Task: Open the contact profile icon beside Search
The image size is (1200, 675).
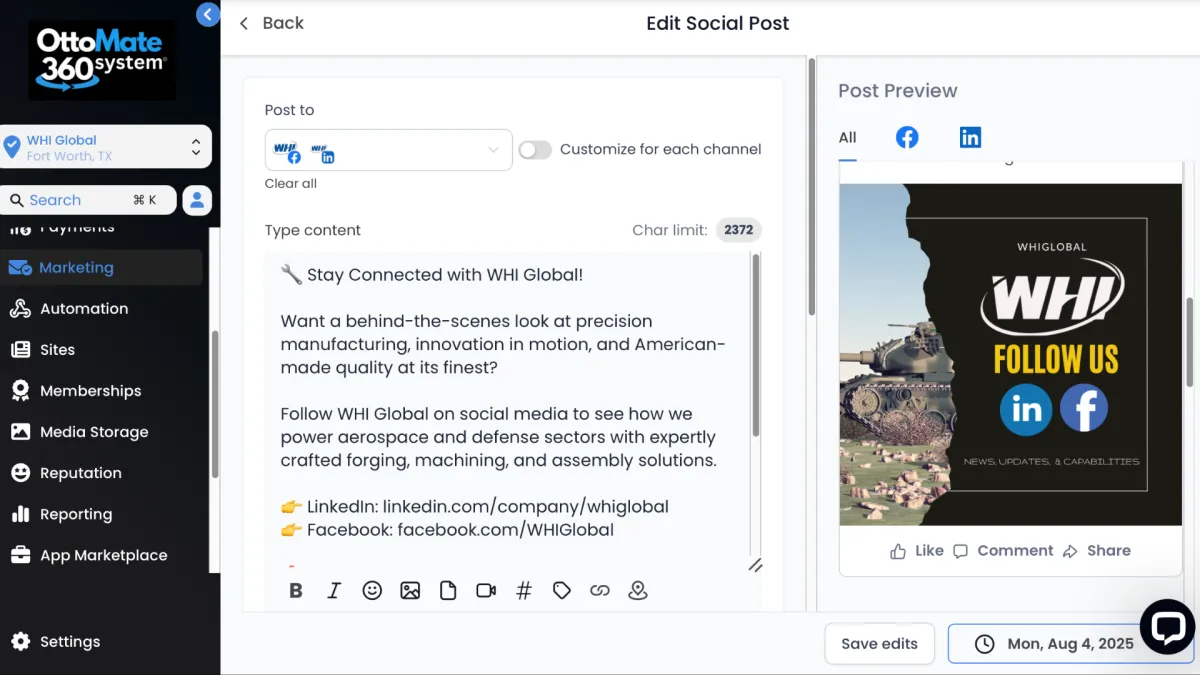Action: click(x=197, y=200)
